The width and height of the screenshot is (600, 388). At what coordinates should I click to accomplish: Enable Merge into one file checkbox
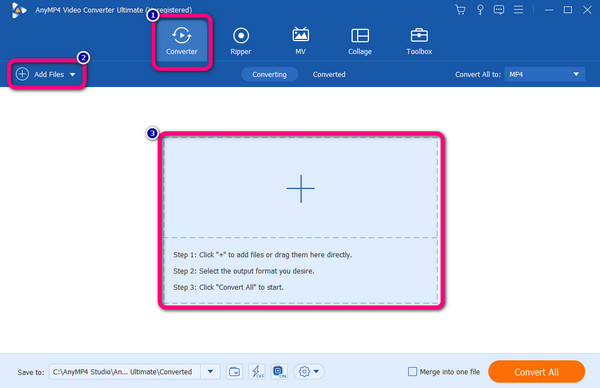[x=412, y=372]
